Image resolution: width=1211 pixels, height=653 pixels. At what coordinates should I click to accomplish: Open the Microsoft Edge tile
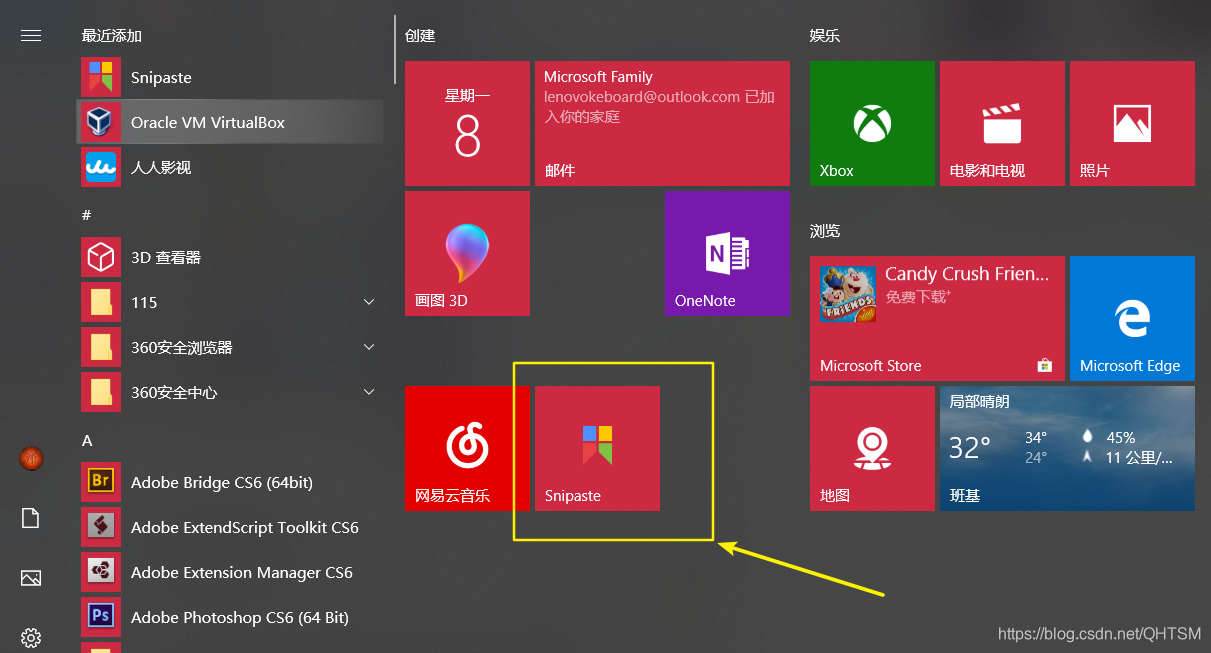1132,318
